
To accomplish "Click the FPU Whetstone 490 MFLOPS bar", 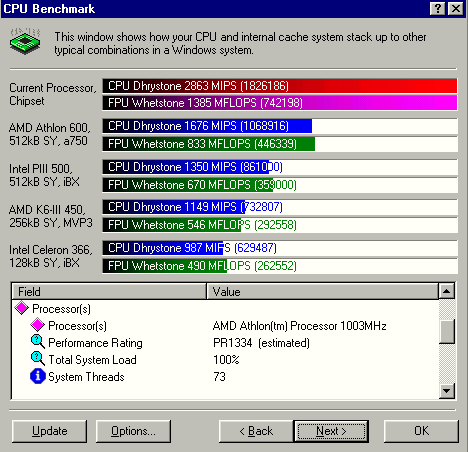I will pos(165,266).
